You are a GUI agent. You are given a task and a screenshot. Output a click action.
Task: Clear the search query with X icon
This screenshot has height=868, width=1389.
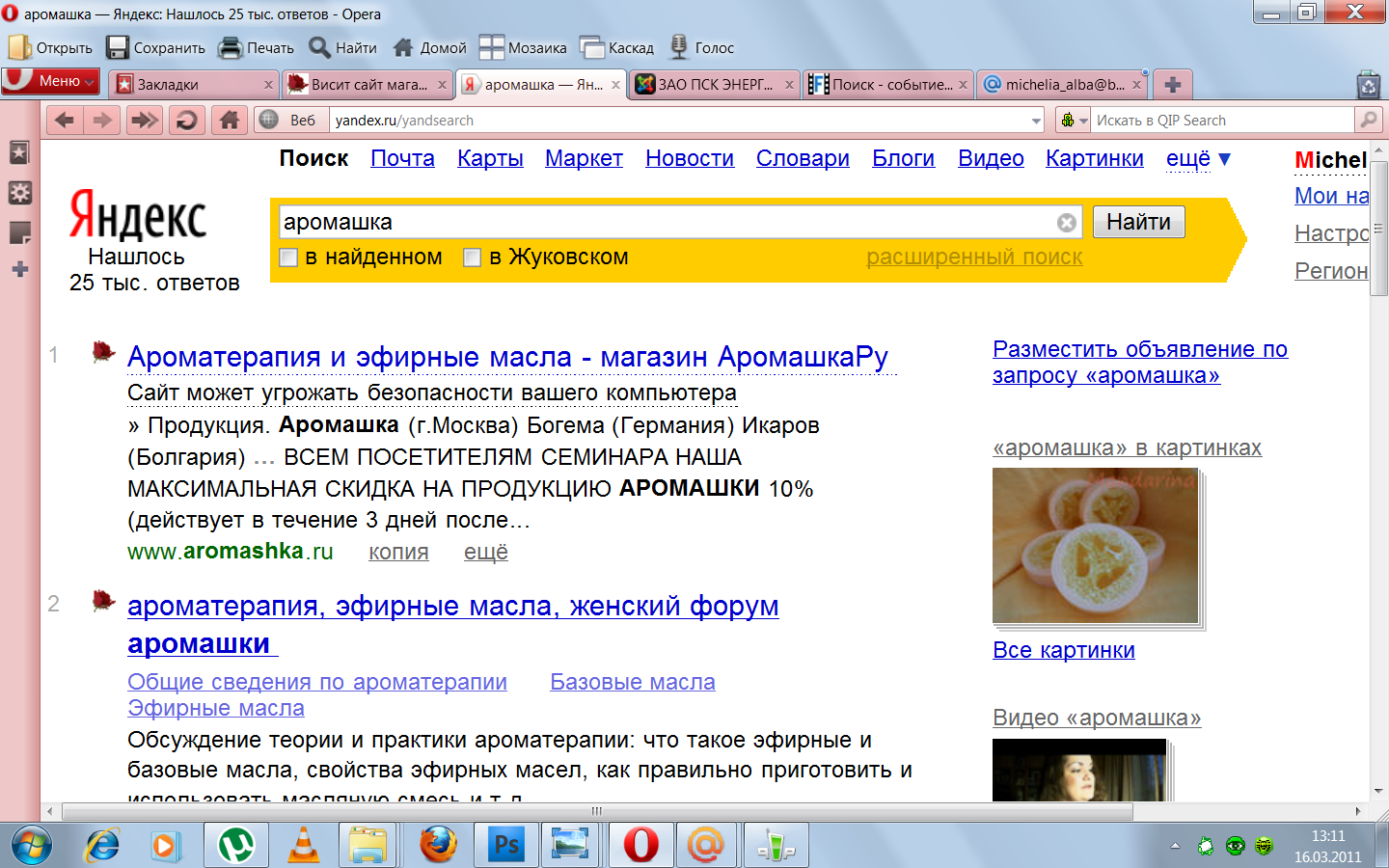[x=1066, y=223]
